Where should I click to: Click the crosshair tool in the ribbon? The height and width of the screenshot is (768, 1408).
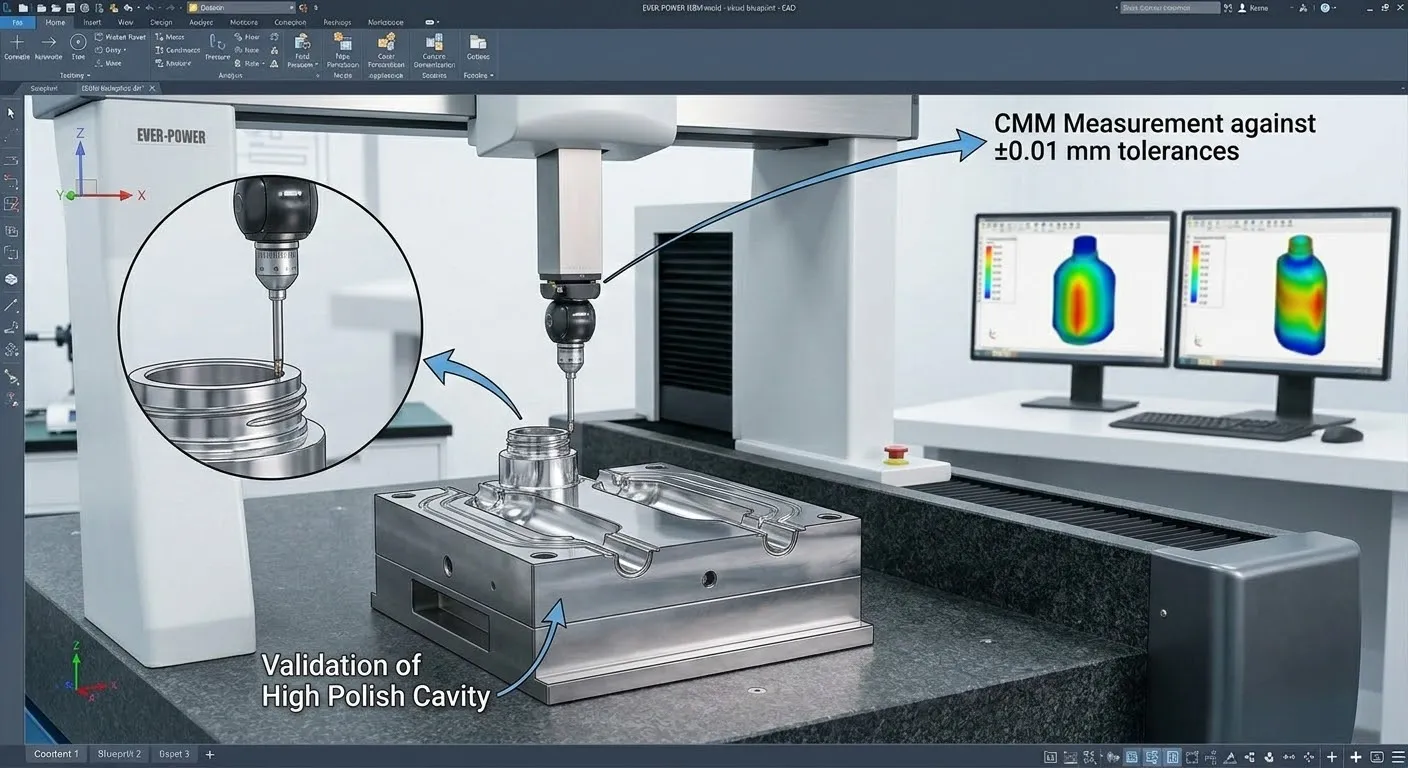16,42
